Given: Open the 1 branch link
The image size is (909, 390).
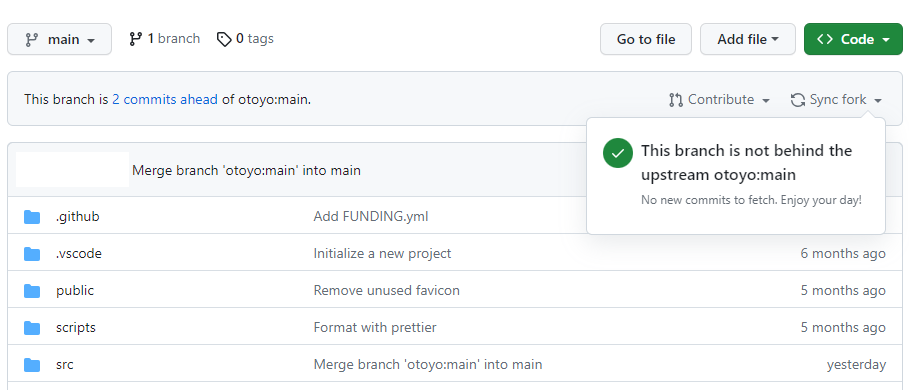Looking at the screenshot, I should (x=165, y=39).
